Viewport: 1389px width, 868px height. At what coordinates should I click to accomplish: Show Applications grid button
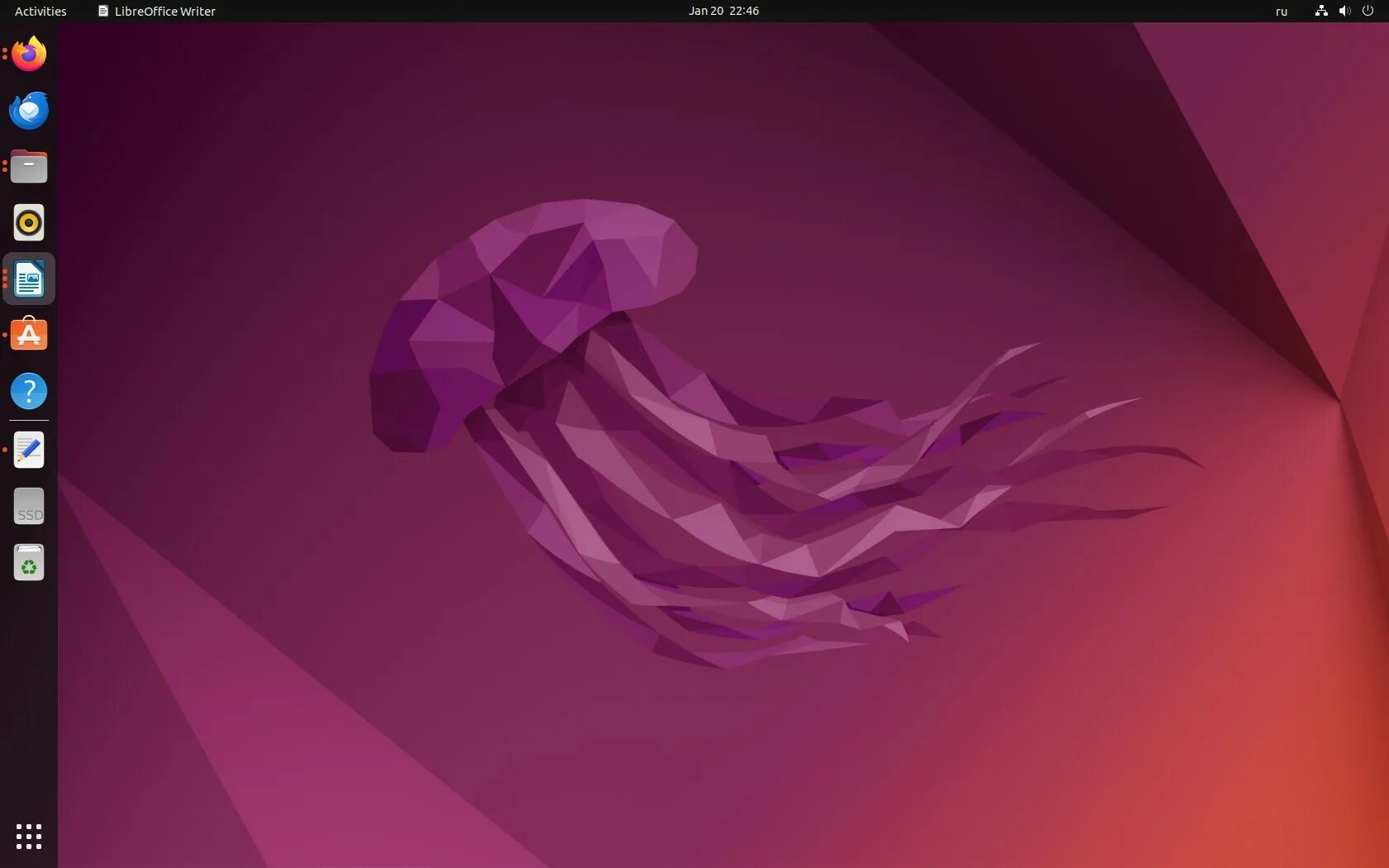[x=29, y=836]
